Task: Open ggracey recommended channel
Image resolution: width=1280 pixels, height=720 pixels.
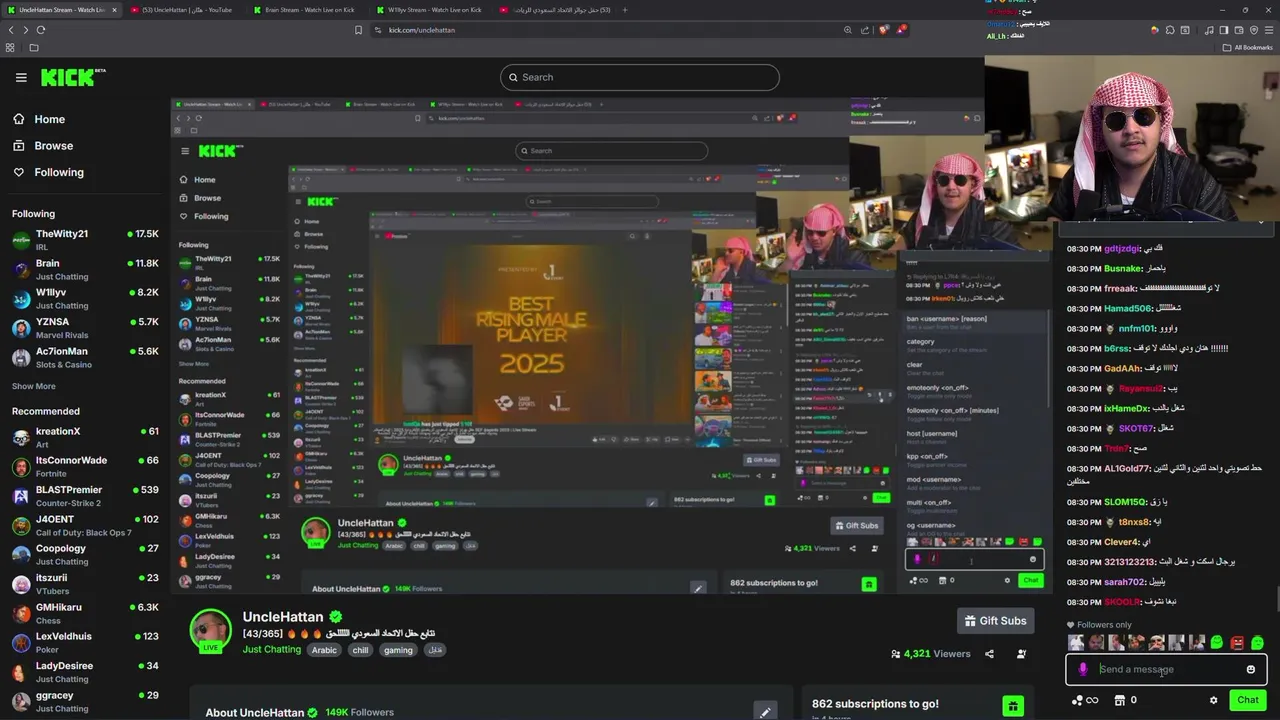Action: pyautogui.click(x=84, y=701)
